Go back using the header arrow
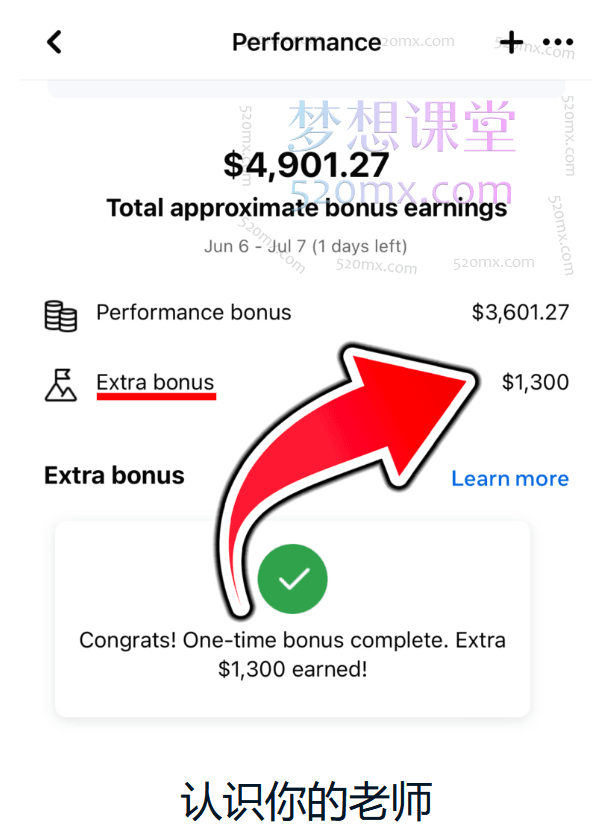Viewport: 613px width, 834px height. point(55,42)
